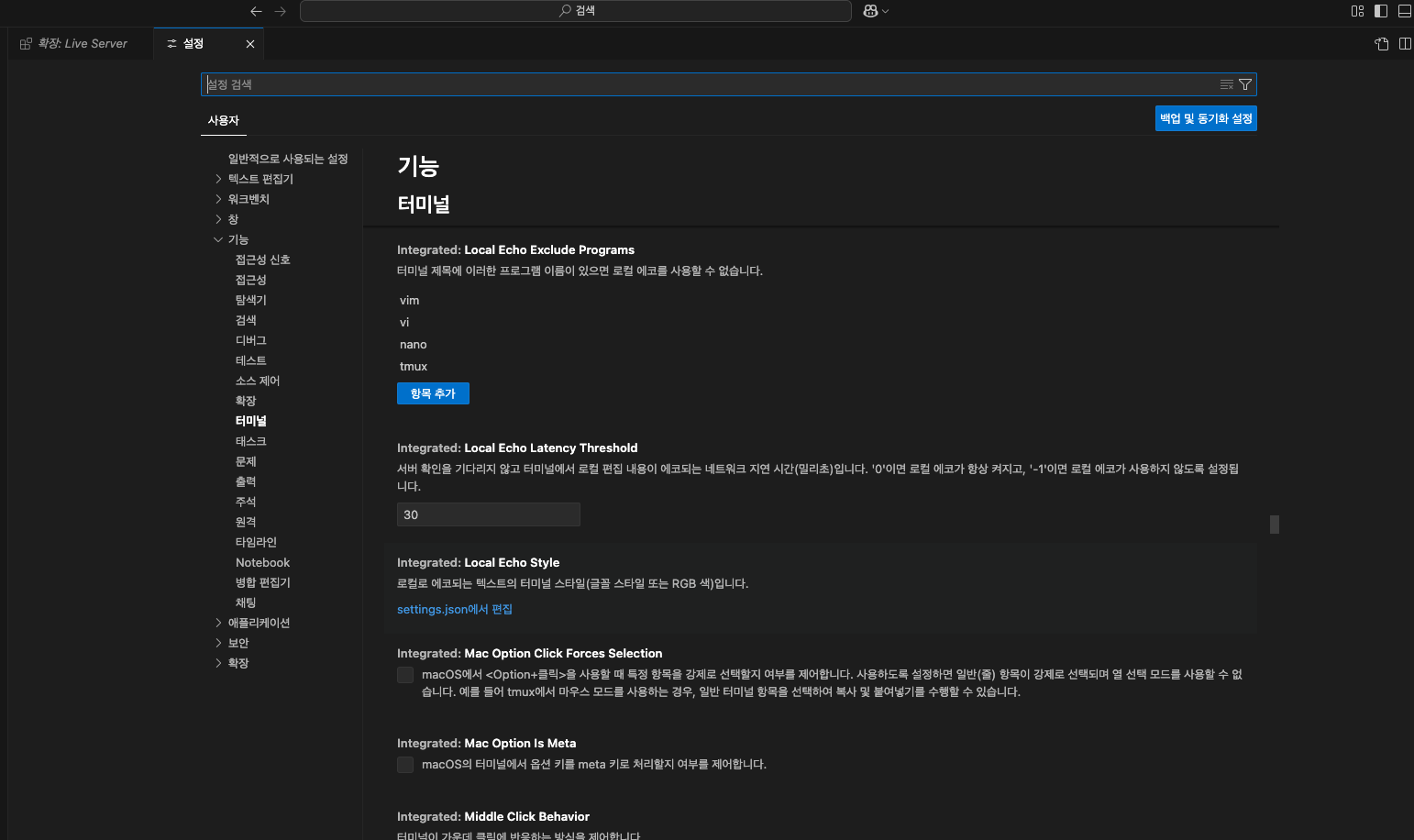The height and width of the screenshot is (840, 1414).
Task: Open settings.json에서 편집 link
Action: [x=455, y=609]
